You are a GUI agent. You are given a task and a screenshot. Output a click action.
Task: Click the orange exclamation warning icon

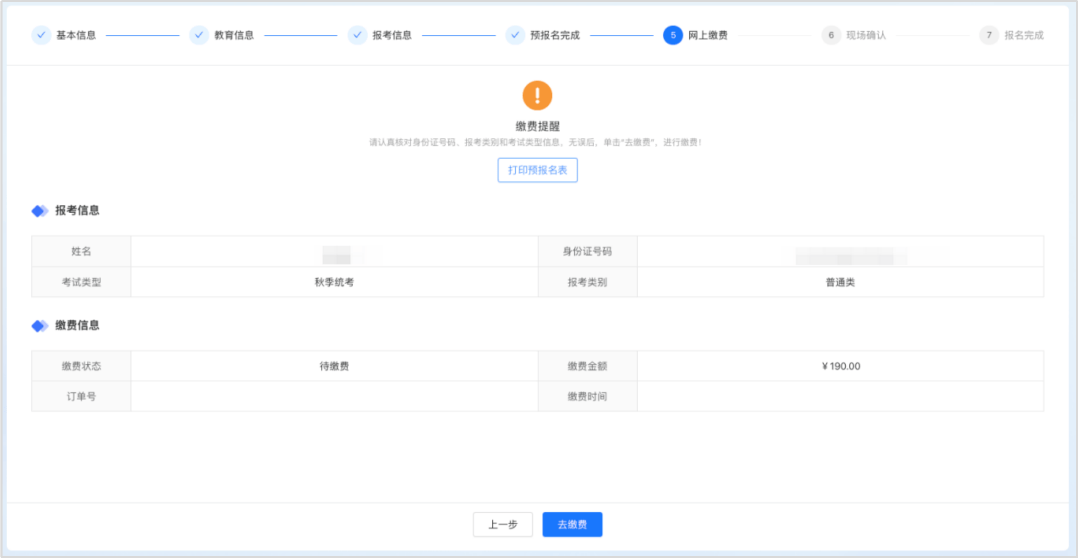pyautogui.click(x=537, y=95)
